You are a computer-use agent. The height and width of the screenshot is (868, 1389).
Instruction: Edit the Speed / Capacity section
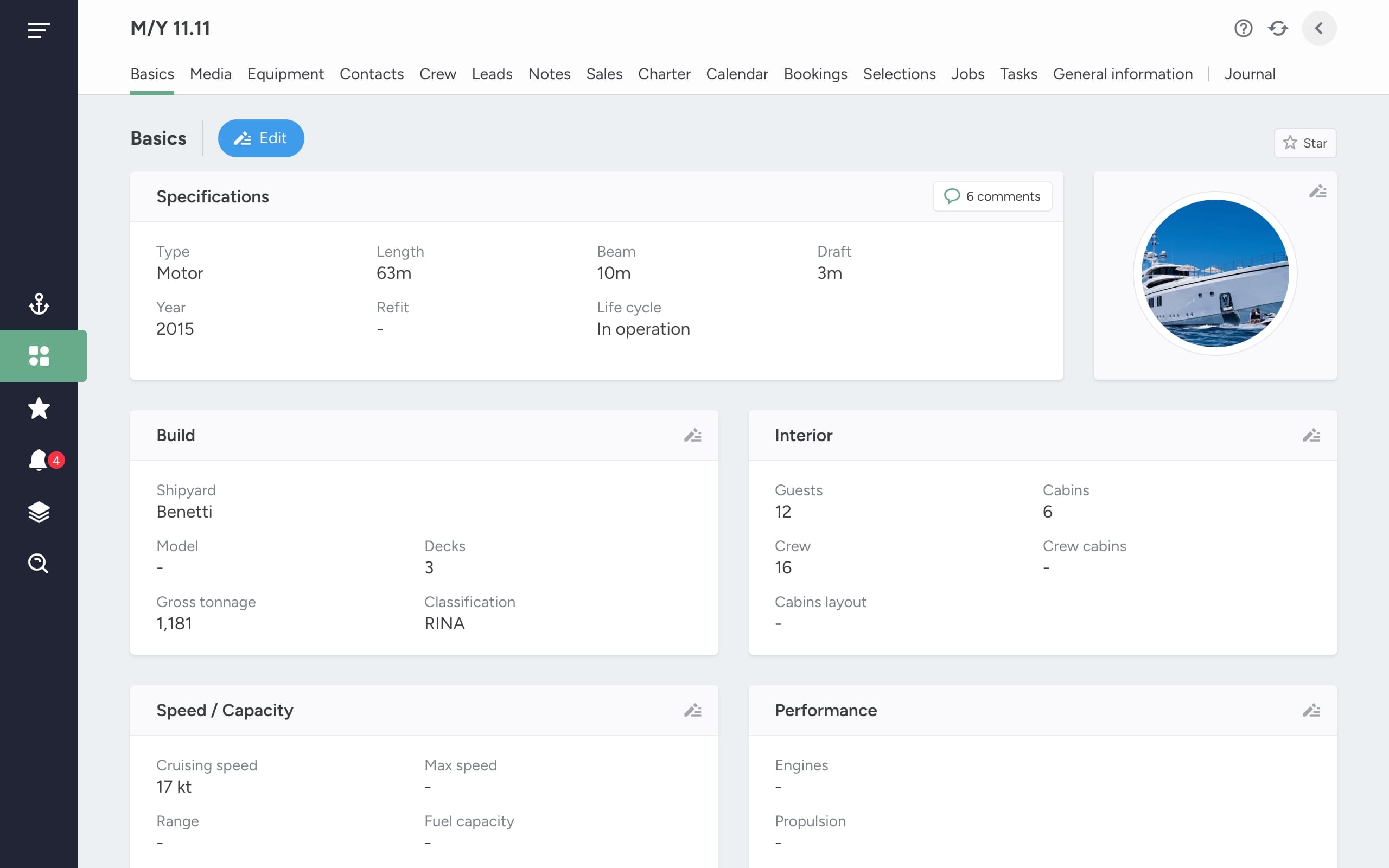pyautogui.click(x=693, y=710)
